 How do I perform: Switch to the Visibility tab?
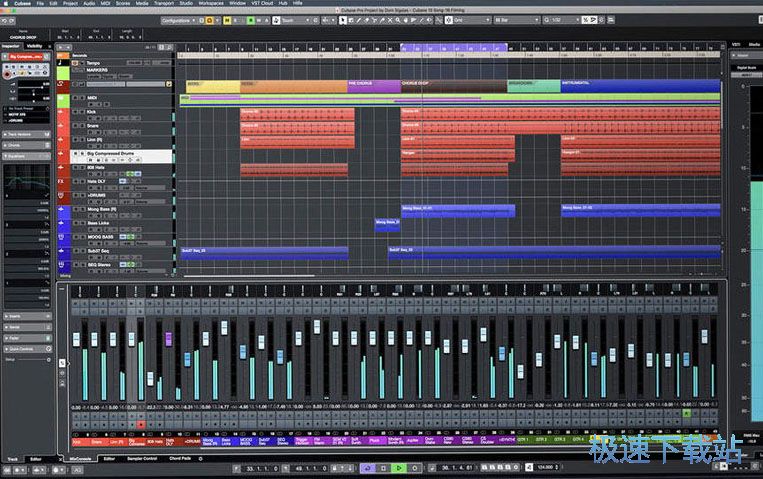point(35,46)
